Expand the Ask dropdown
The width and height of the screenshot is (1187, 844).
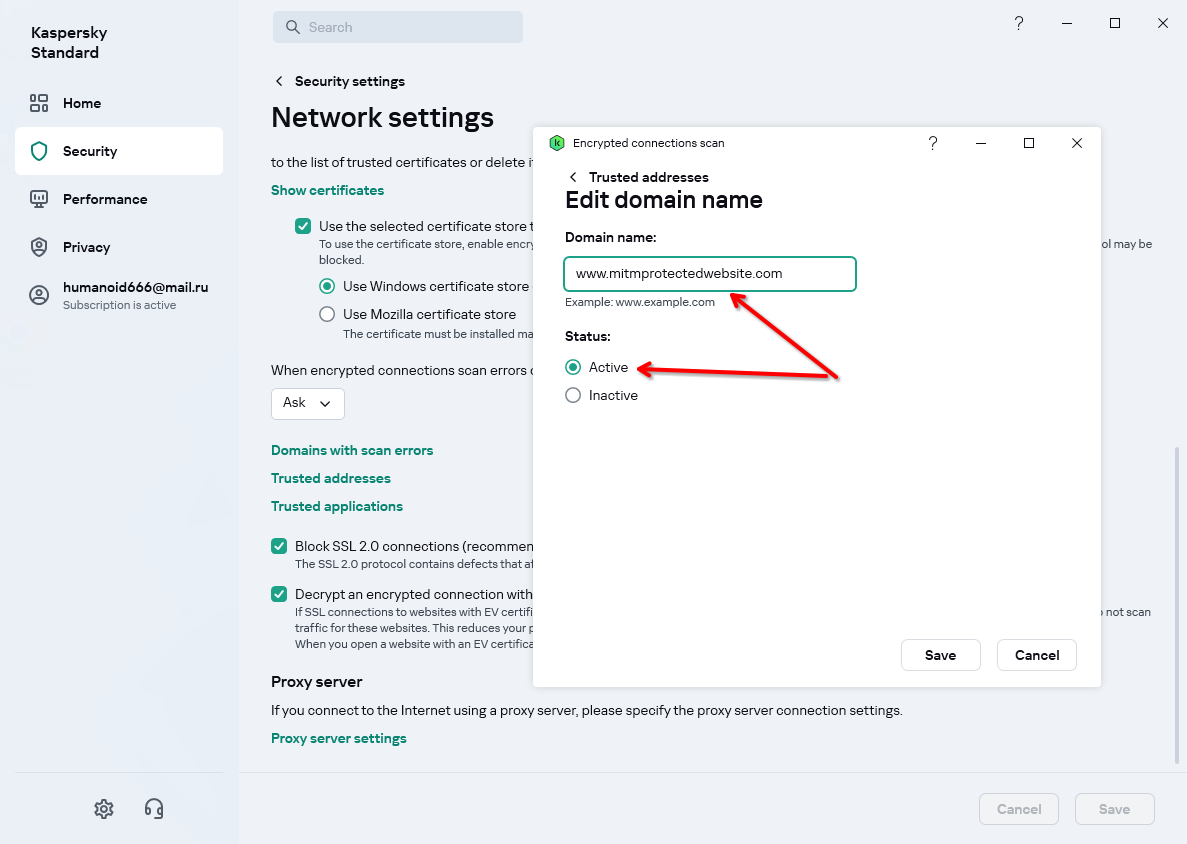(x=307, y=403)
